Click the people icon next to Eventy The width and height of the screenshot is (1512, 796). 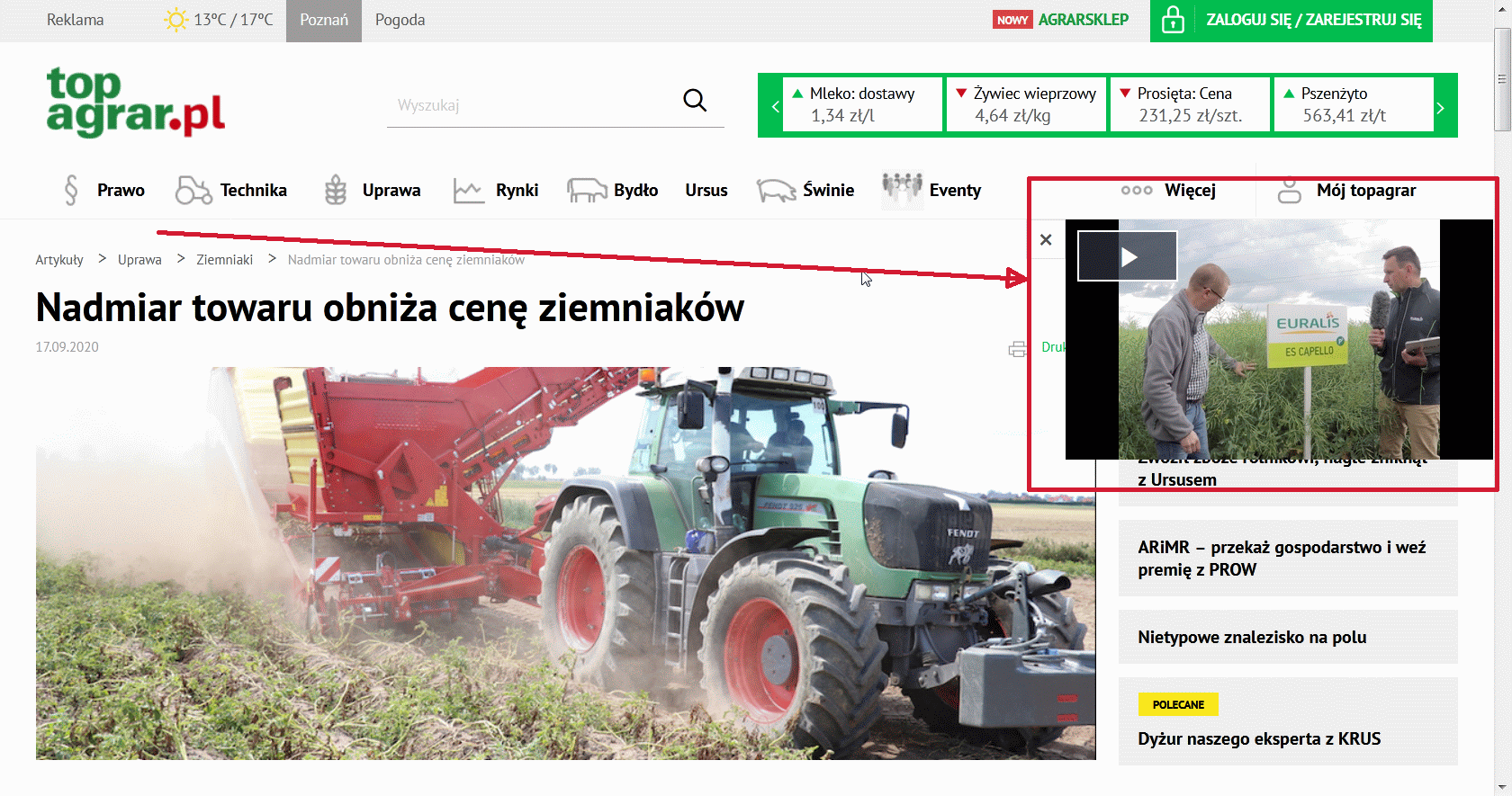[x=903, y=190]
